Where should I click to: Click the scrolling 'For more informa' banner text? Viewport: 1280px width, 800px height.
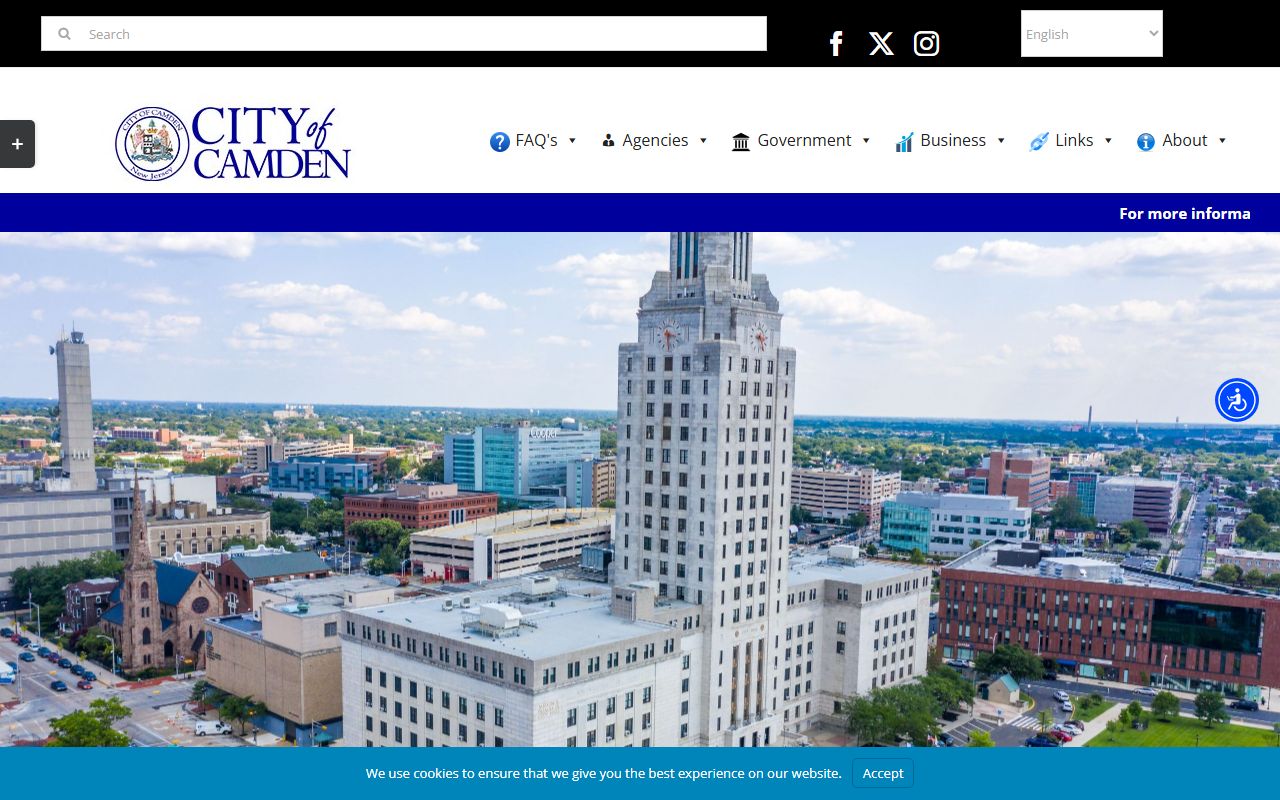[1184, 213]
